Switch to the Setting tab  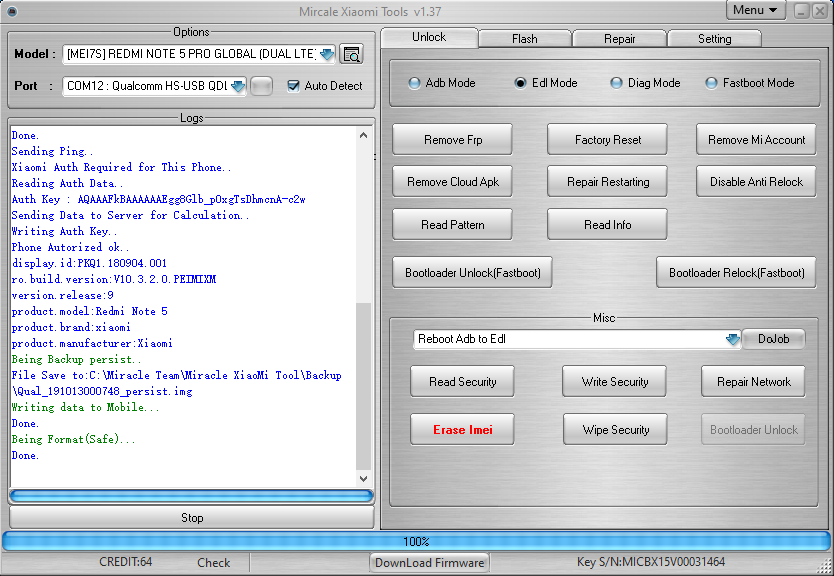(x=714, y=39)
